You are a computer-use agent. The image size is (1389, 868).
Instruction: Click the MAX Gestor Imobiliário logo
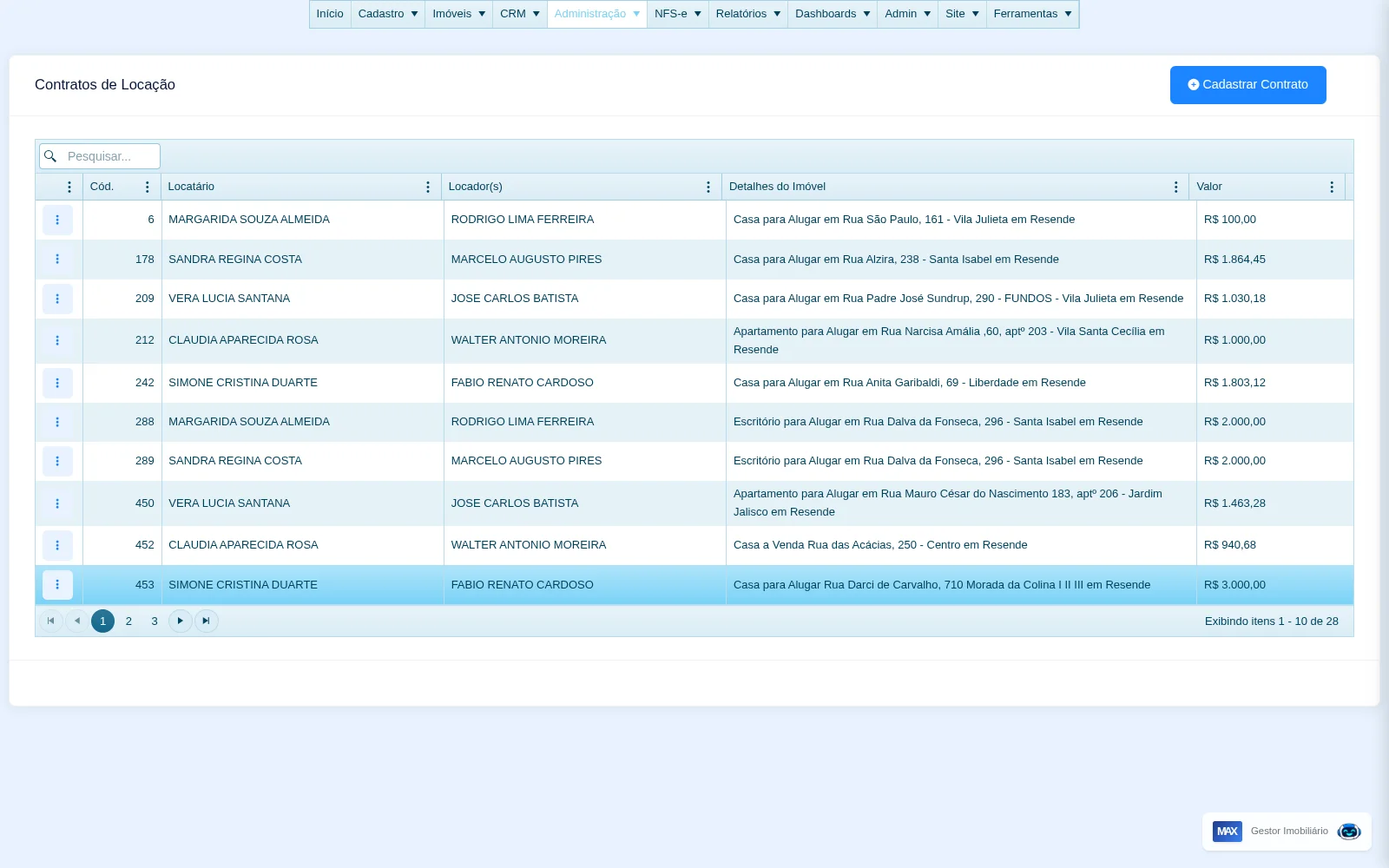coord(1228,831)
